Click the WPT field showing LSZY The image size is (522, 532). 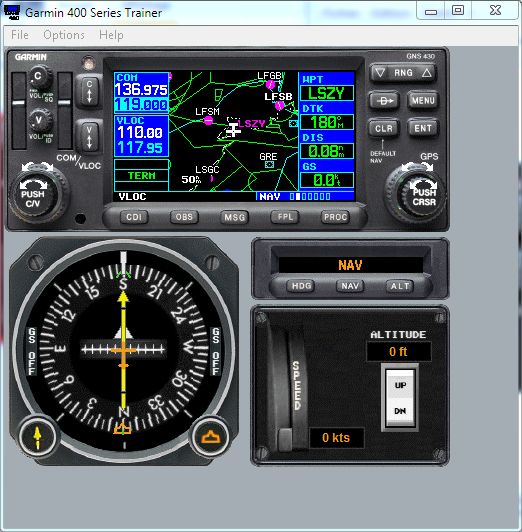327,93
